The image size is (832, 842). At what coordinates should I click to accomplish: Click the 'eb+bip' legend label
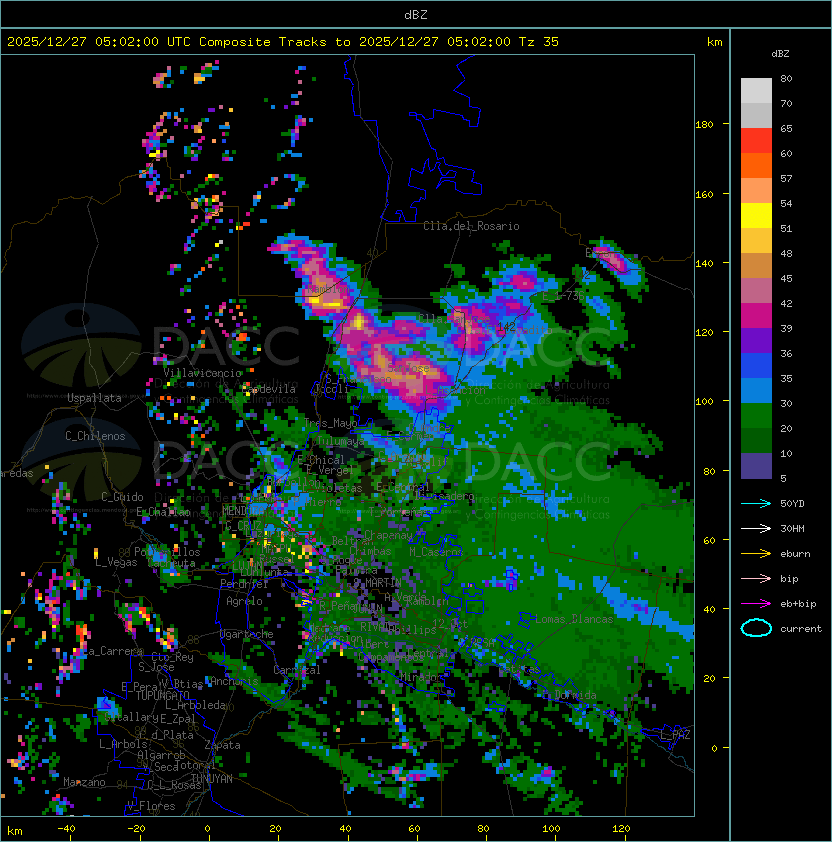point(798,604)
